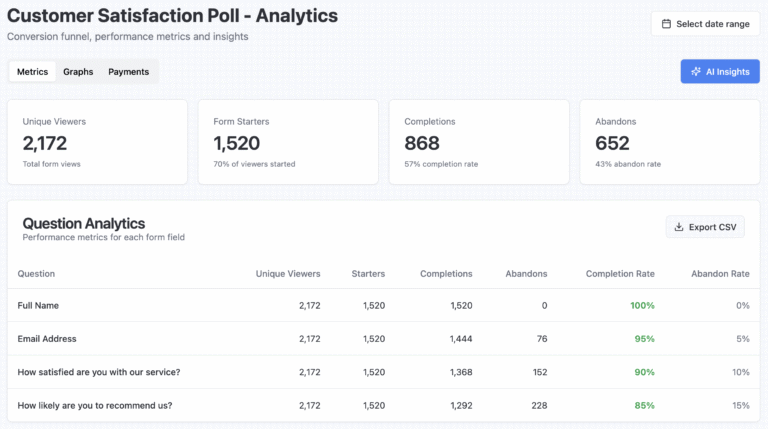Go to the Payments tab

click(128, 72)
